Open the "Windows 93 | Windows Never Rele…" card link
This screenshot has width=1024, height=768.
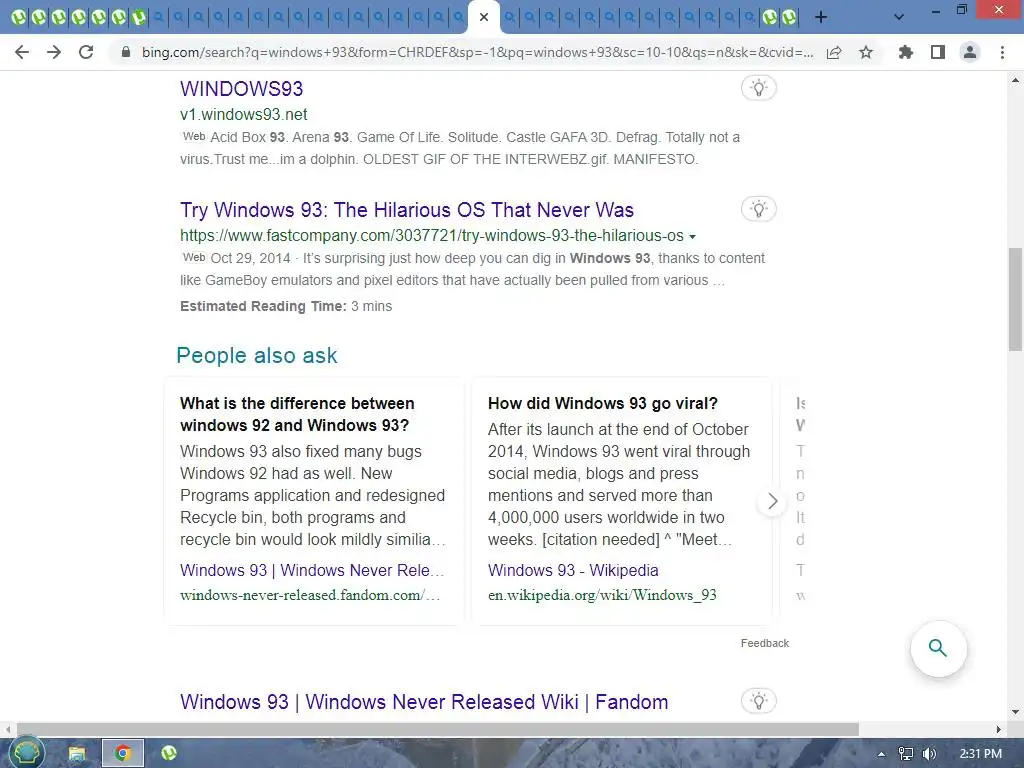(x=312, y=570)
